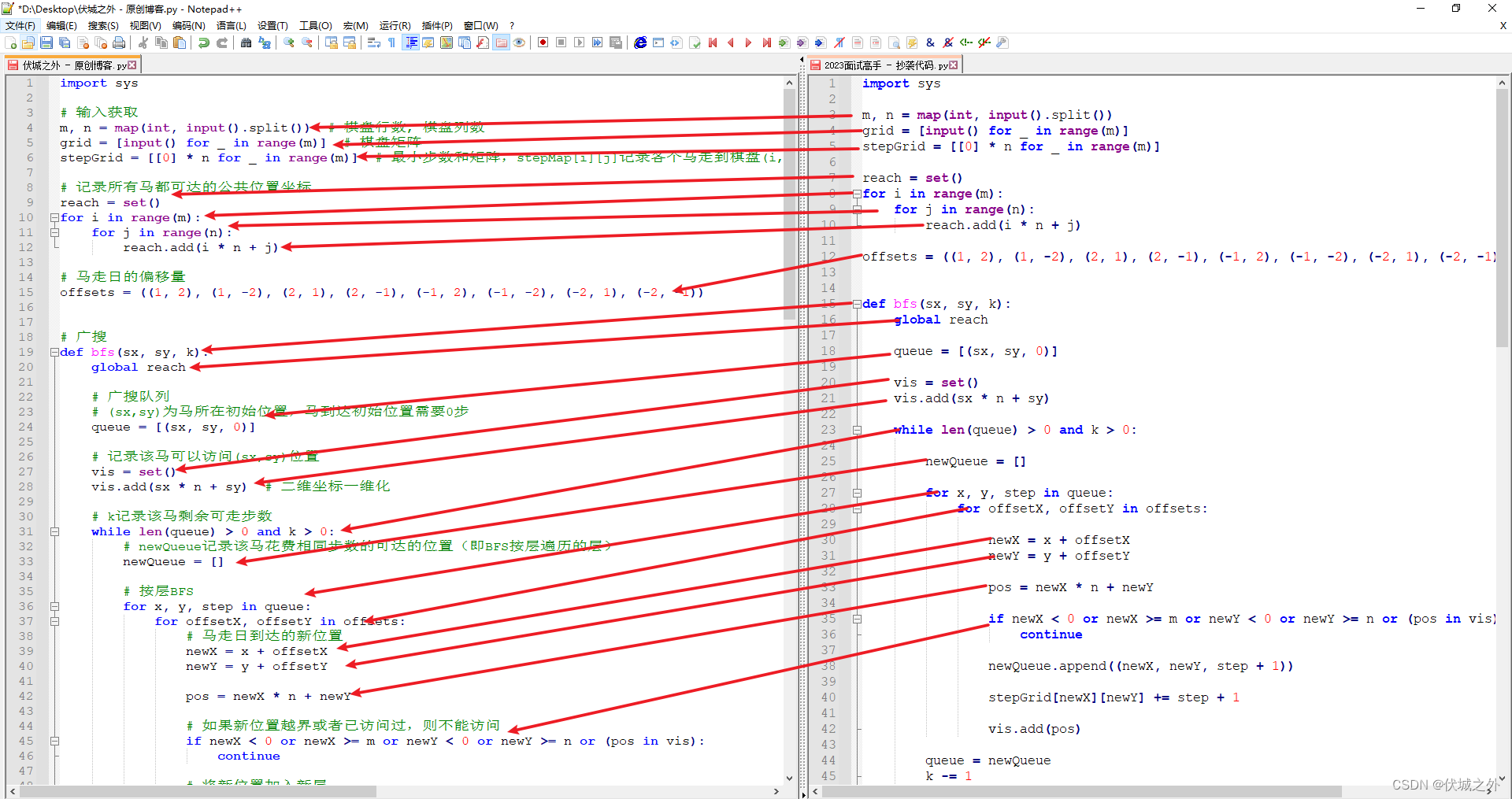The width and height of the screenshot is (1512, 799).
Task: Click the Redo arrow icon
Action: click(222, 43)
